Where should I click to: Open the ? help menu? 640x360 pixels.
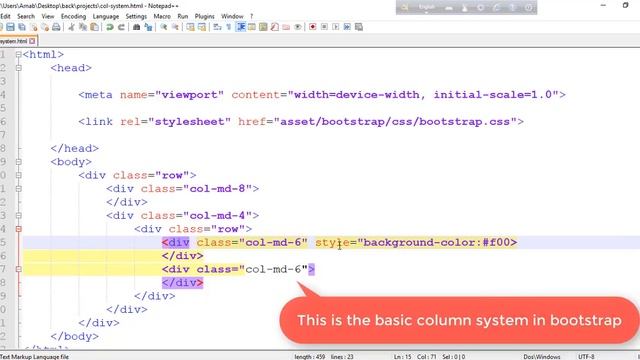251,16
